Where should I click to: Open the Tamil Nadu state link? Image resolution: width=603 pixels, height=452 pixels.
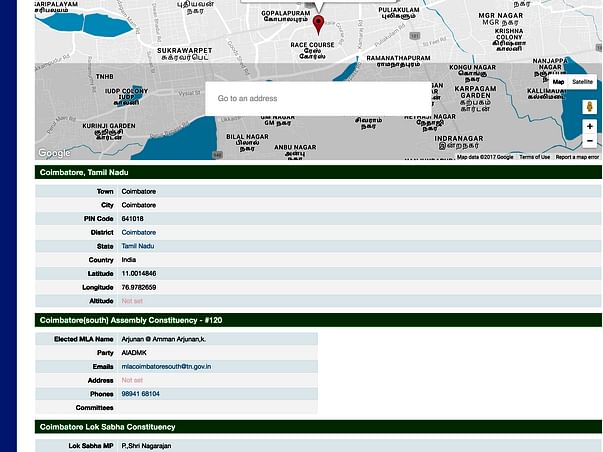pyautogui.click(x=138, y=246)
